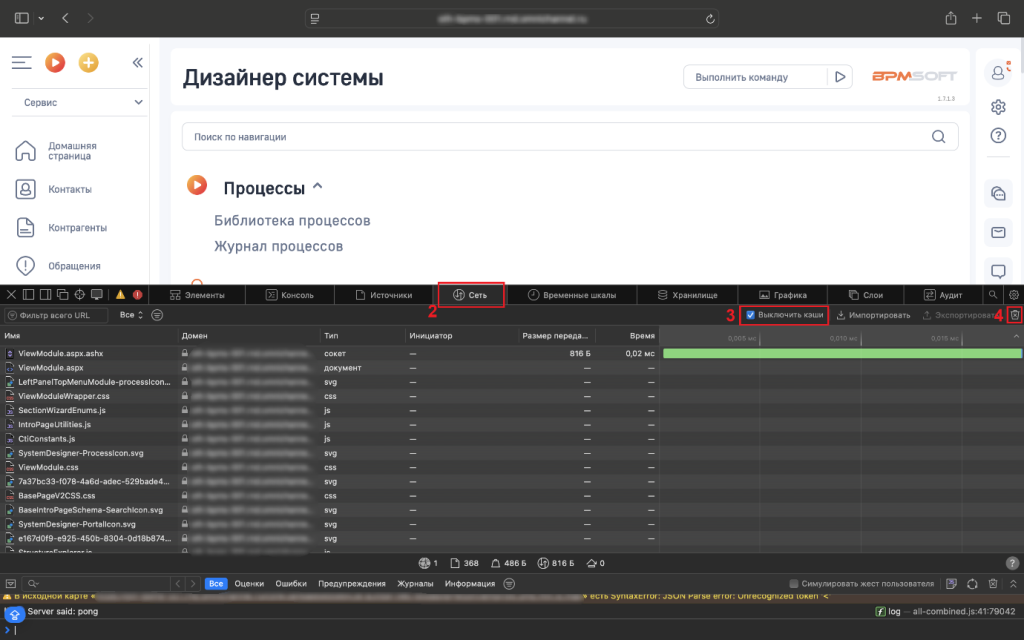Click the warning triangle in the inspector toolbar
The image size is (1024, 640).
coord(118,294)
